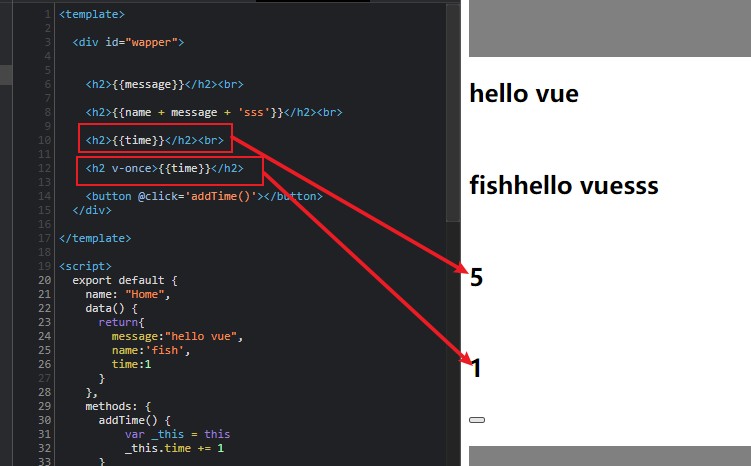Click the rendered number 1 in preview
751x466 pixels.
(x=475, y=369)
